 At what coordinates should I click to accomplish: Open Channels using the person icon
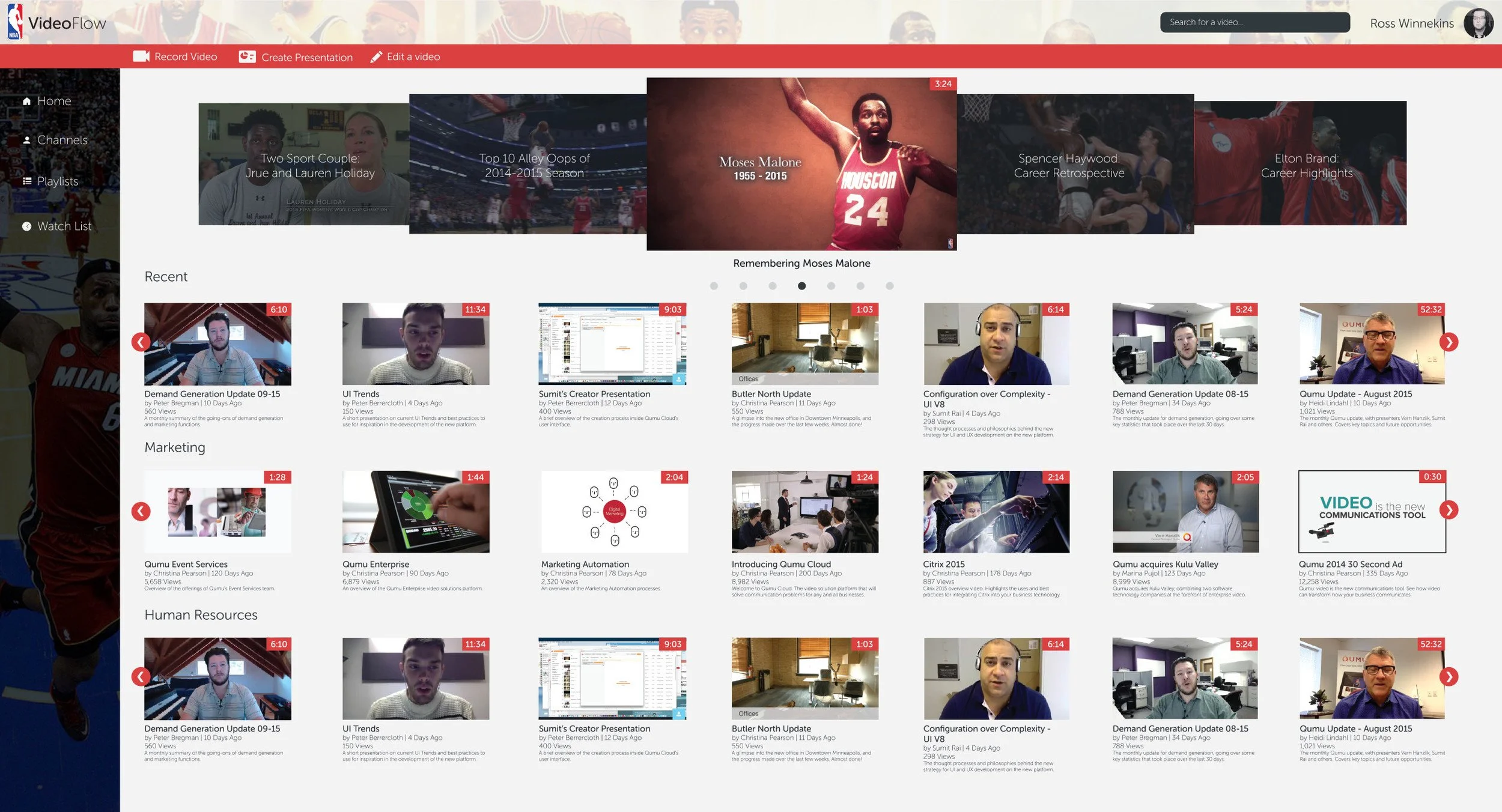(x=26, y=139)
